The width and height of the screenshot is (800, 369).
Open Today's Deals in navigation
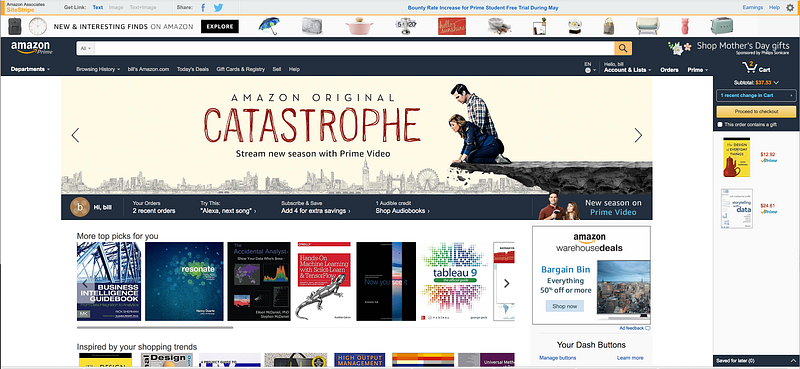[193, 69]
